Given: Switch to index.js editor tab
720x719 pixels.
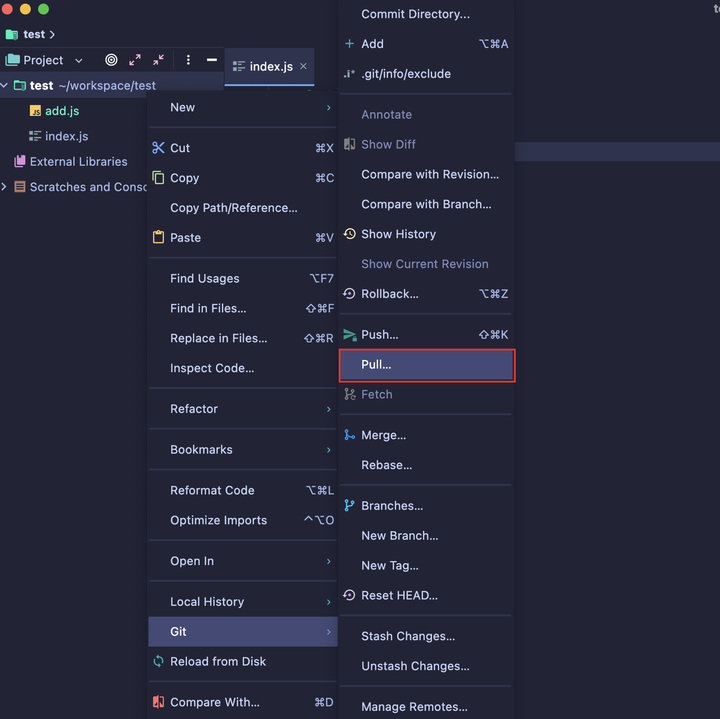Looking at the screenshot, I should [270, 67].
